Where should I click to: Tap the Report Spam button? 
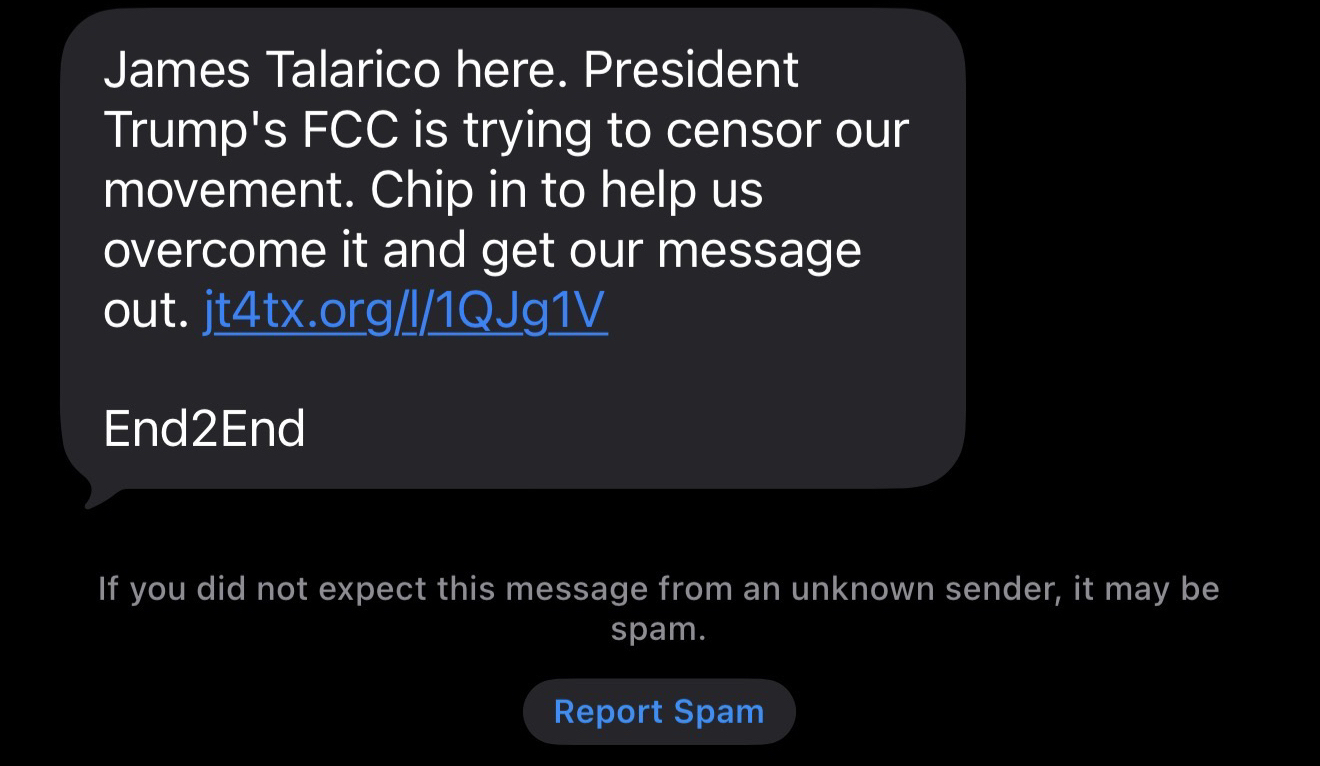click(x=659, y=712)
